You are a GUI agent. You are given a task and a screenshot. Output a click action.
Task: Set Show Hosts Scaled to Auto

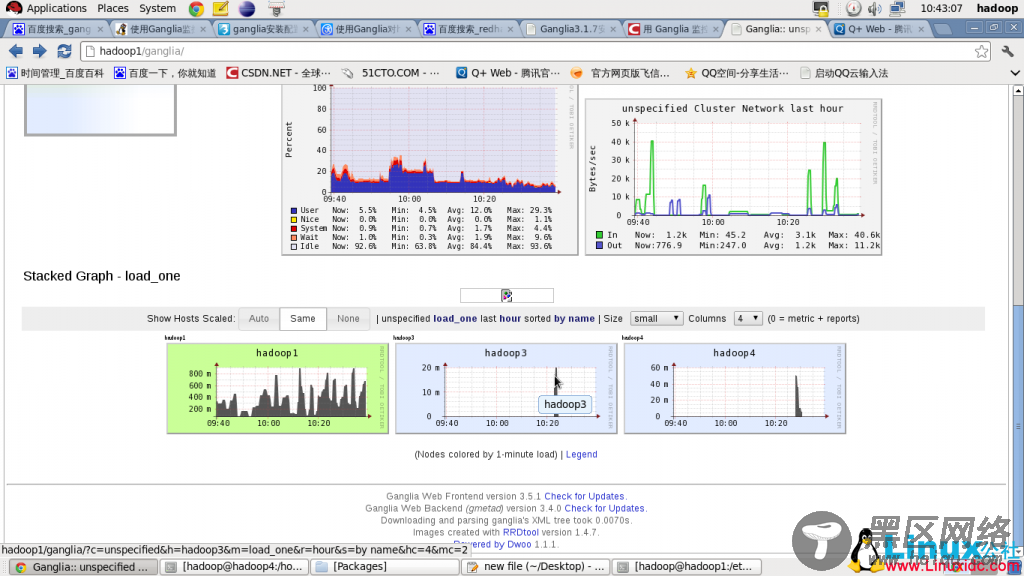point(259,319)
